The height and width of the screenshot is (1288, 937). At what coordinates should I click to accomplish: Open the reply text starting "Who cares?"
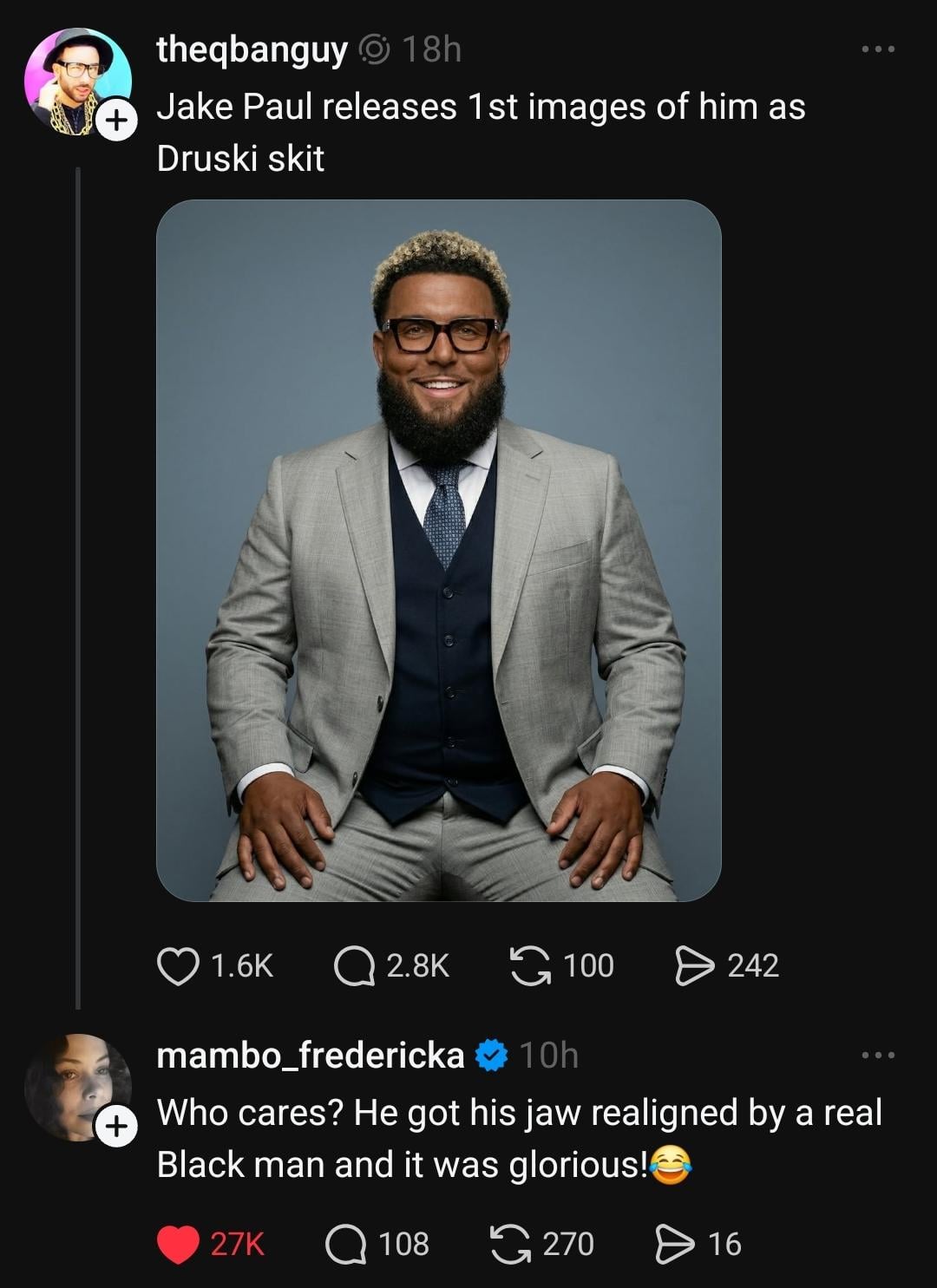(518, 1138)
